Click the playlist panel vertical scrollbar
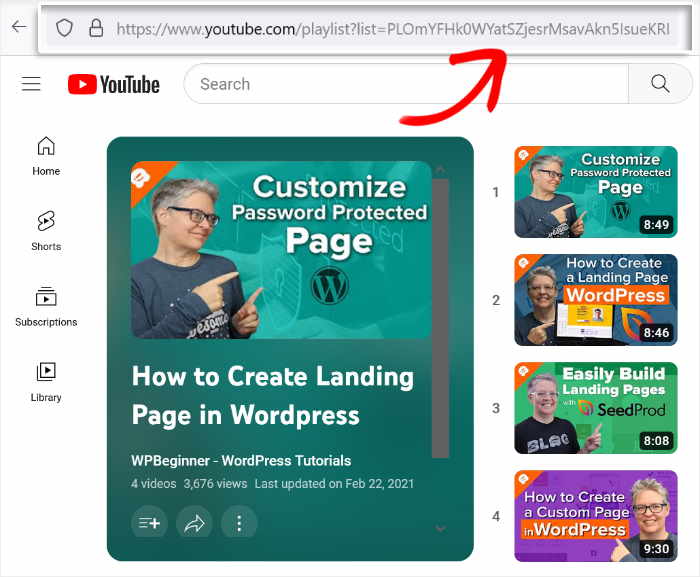The height and width of the screenshot is (577, 700). click(440, 320)
